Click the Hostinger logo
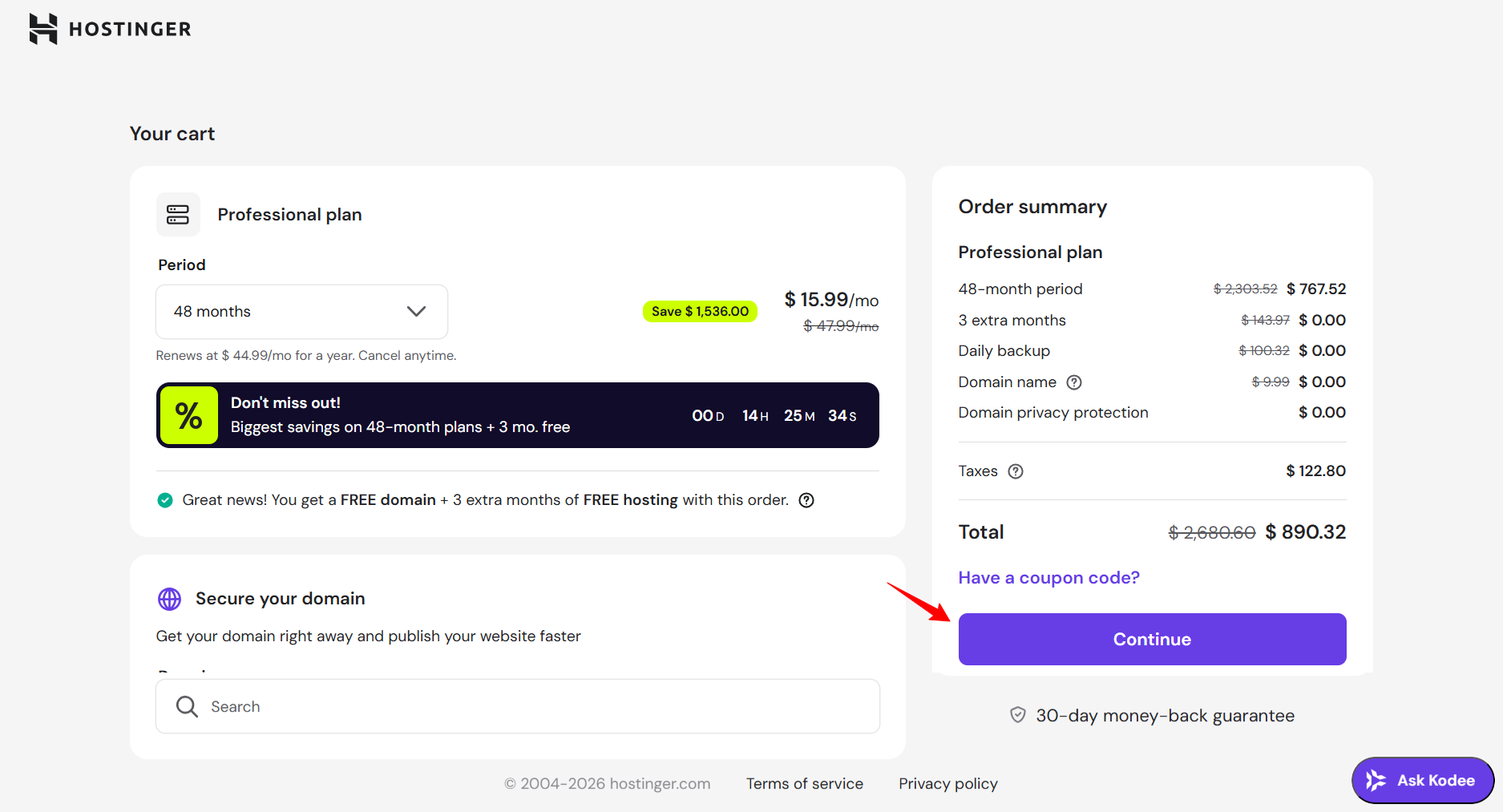Screen dimensions: 1503x812 110,29
